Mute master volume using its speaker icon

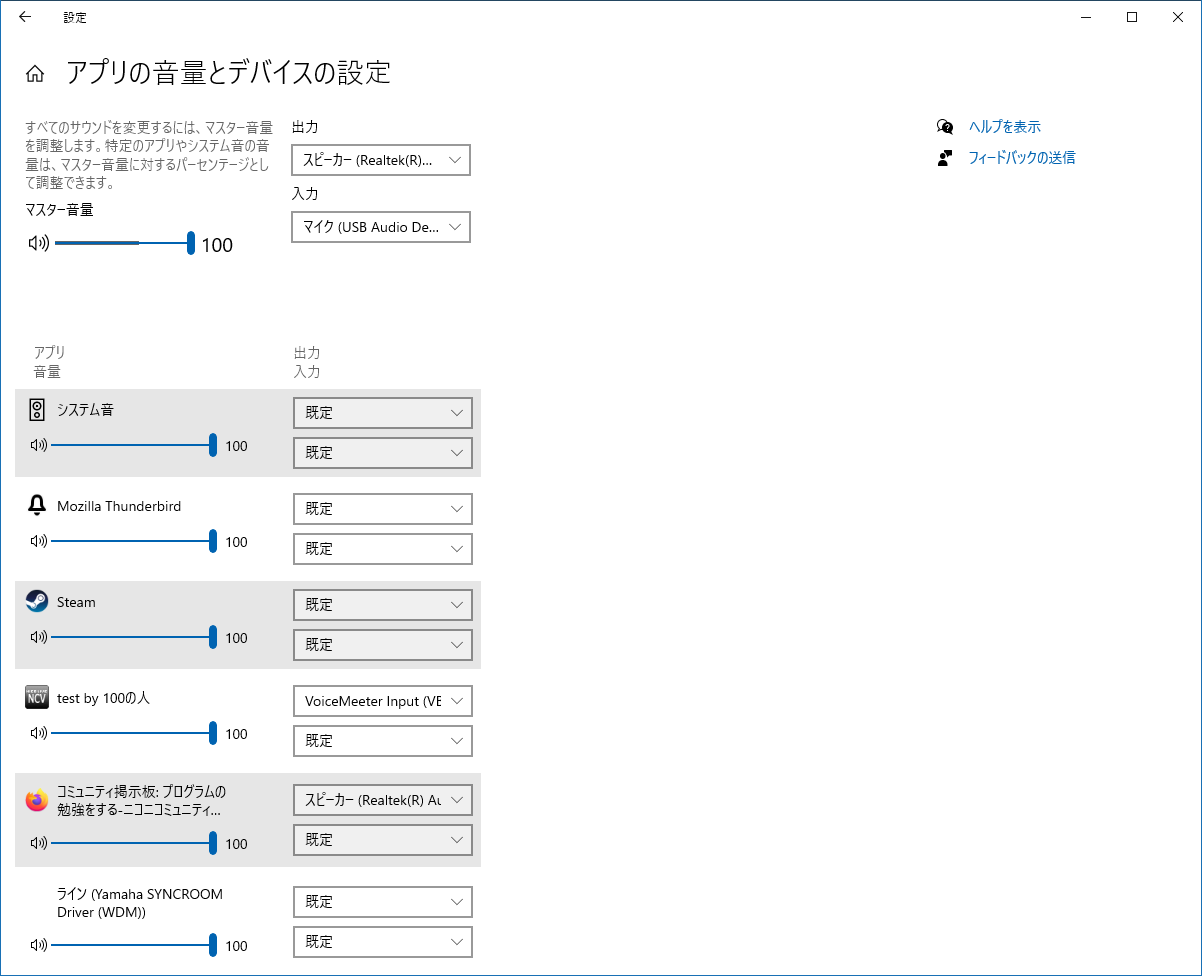click(37, 242)
